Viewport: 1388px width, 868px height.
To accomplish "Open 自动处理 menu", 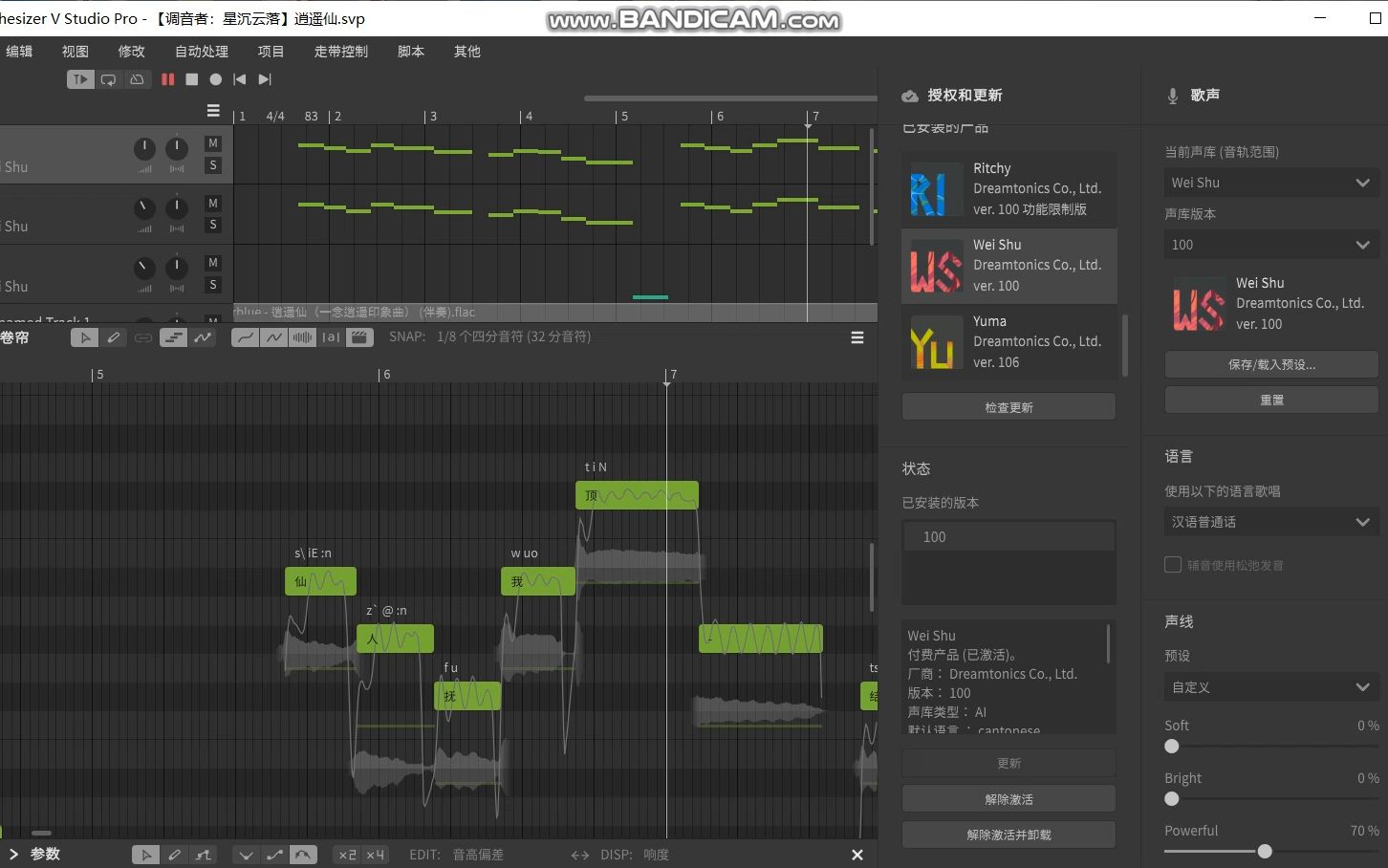I will (x=202, y=52).
